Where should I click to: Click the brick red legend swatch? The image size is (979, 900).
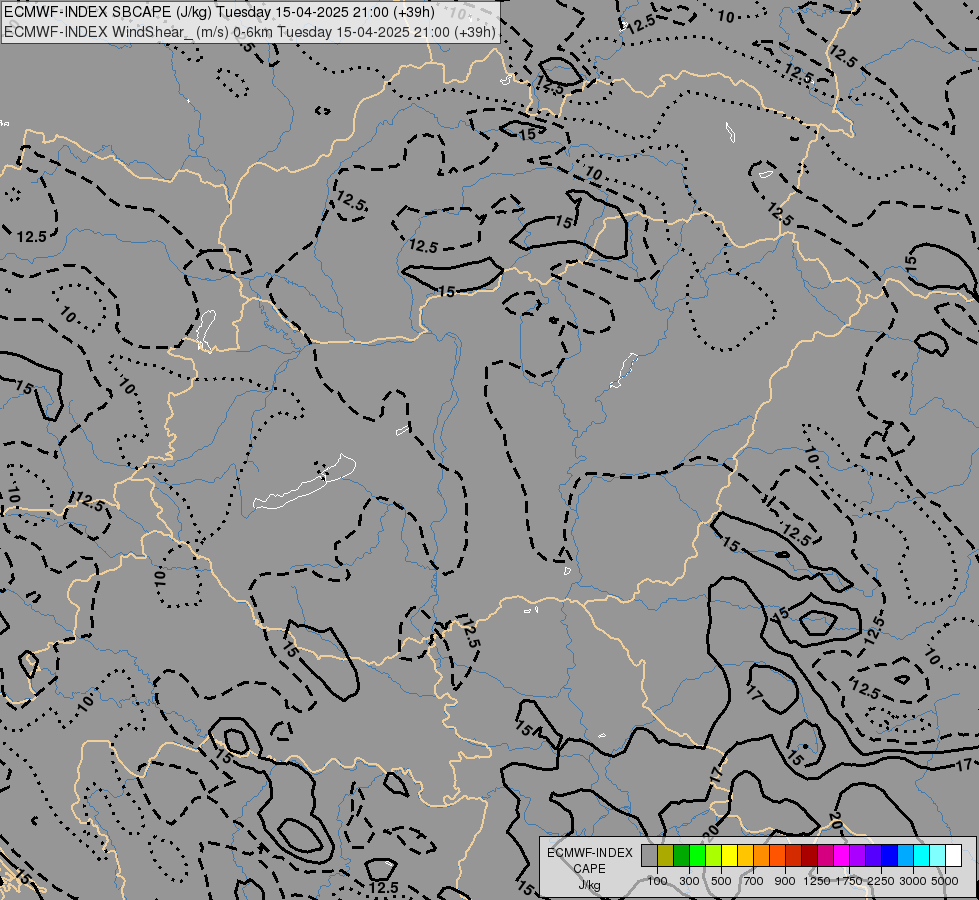[794, 856]
